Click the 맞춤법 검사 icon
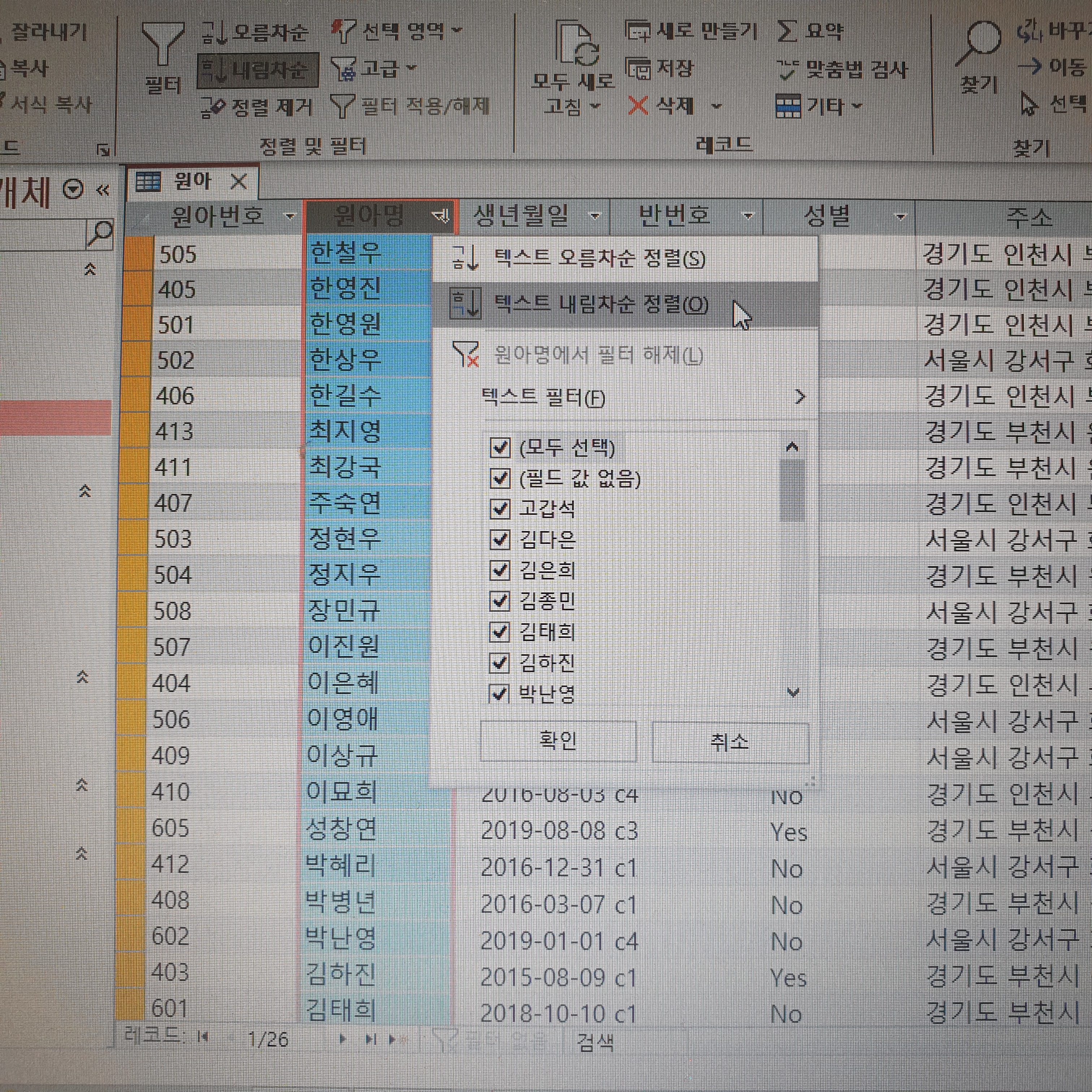 coord(787,70)
